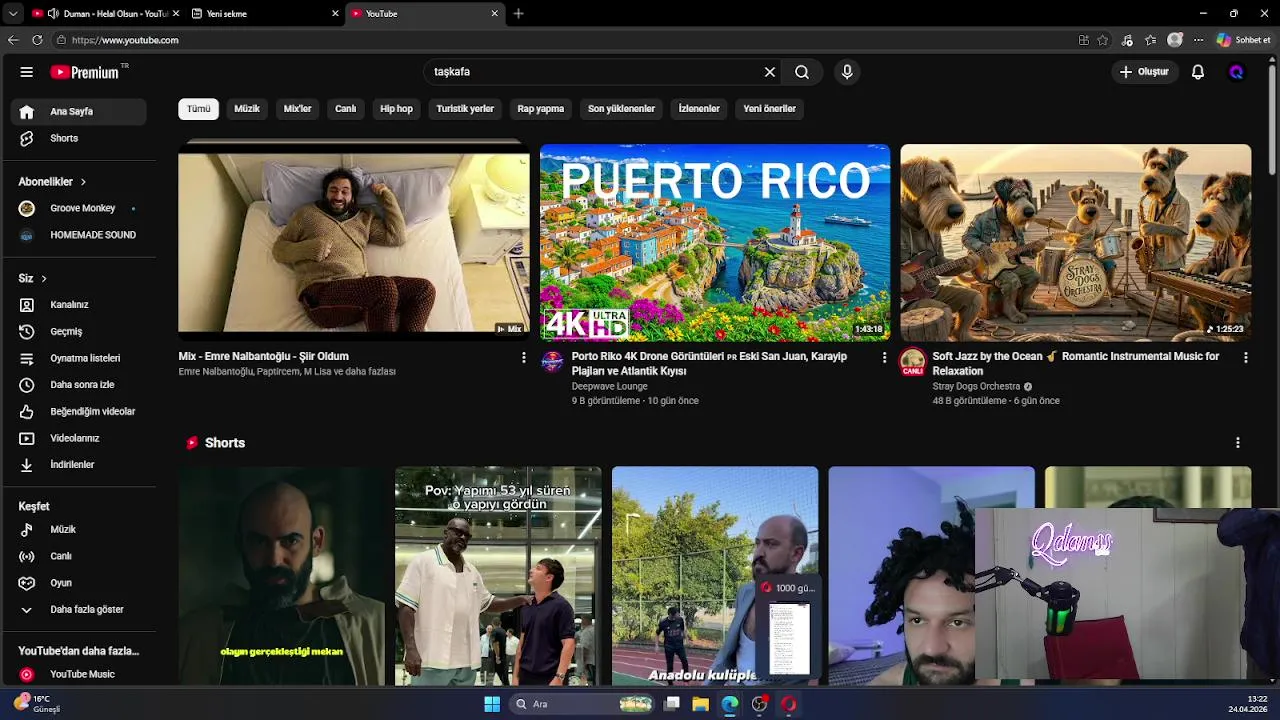Open the browser tab search dropdown arrow

(x=12, y=14)
